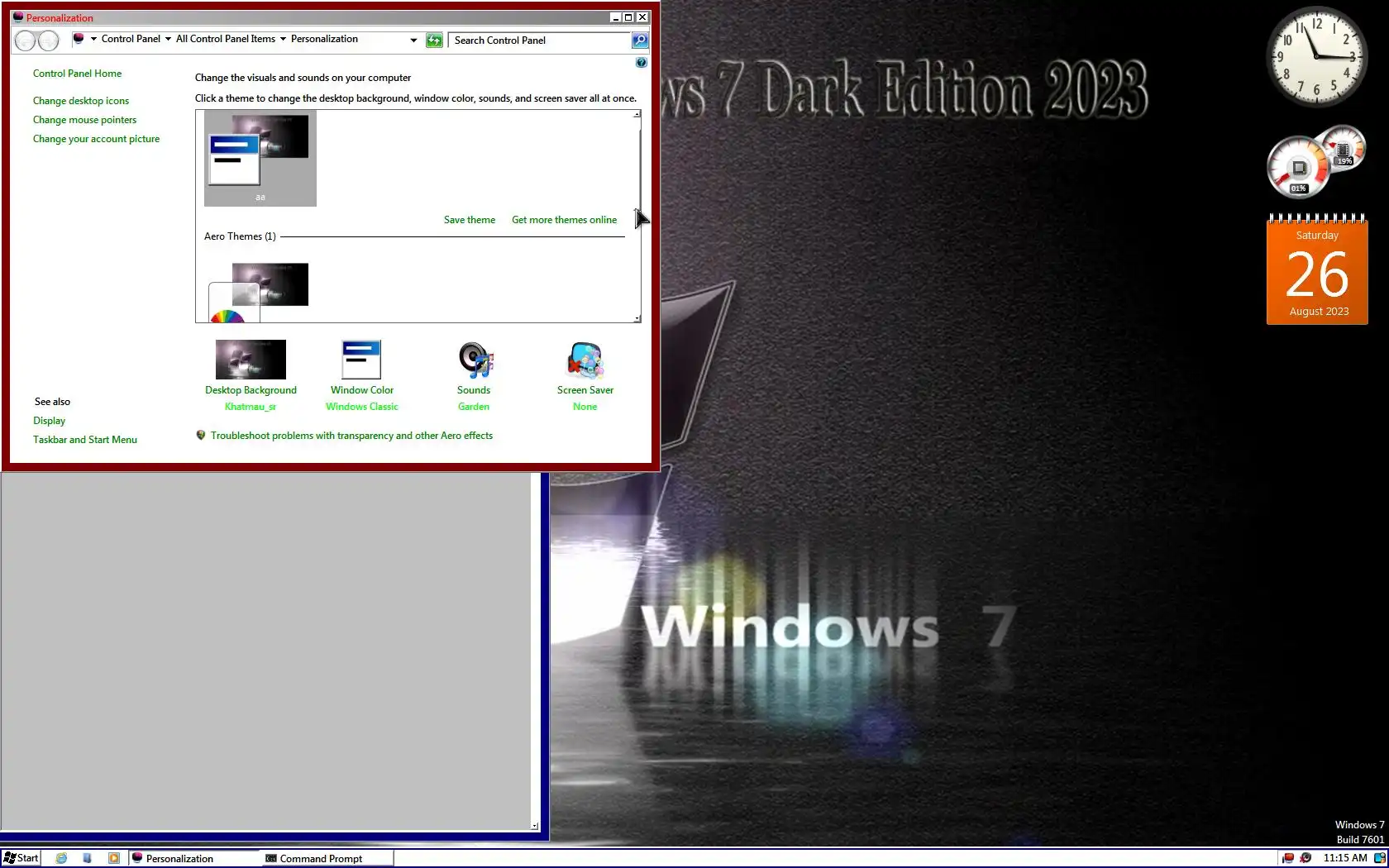1389x868 pixels.
Task: Open the address bar history dropdown
Action: (413, 40)
